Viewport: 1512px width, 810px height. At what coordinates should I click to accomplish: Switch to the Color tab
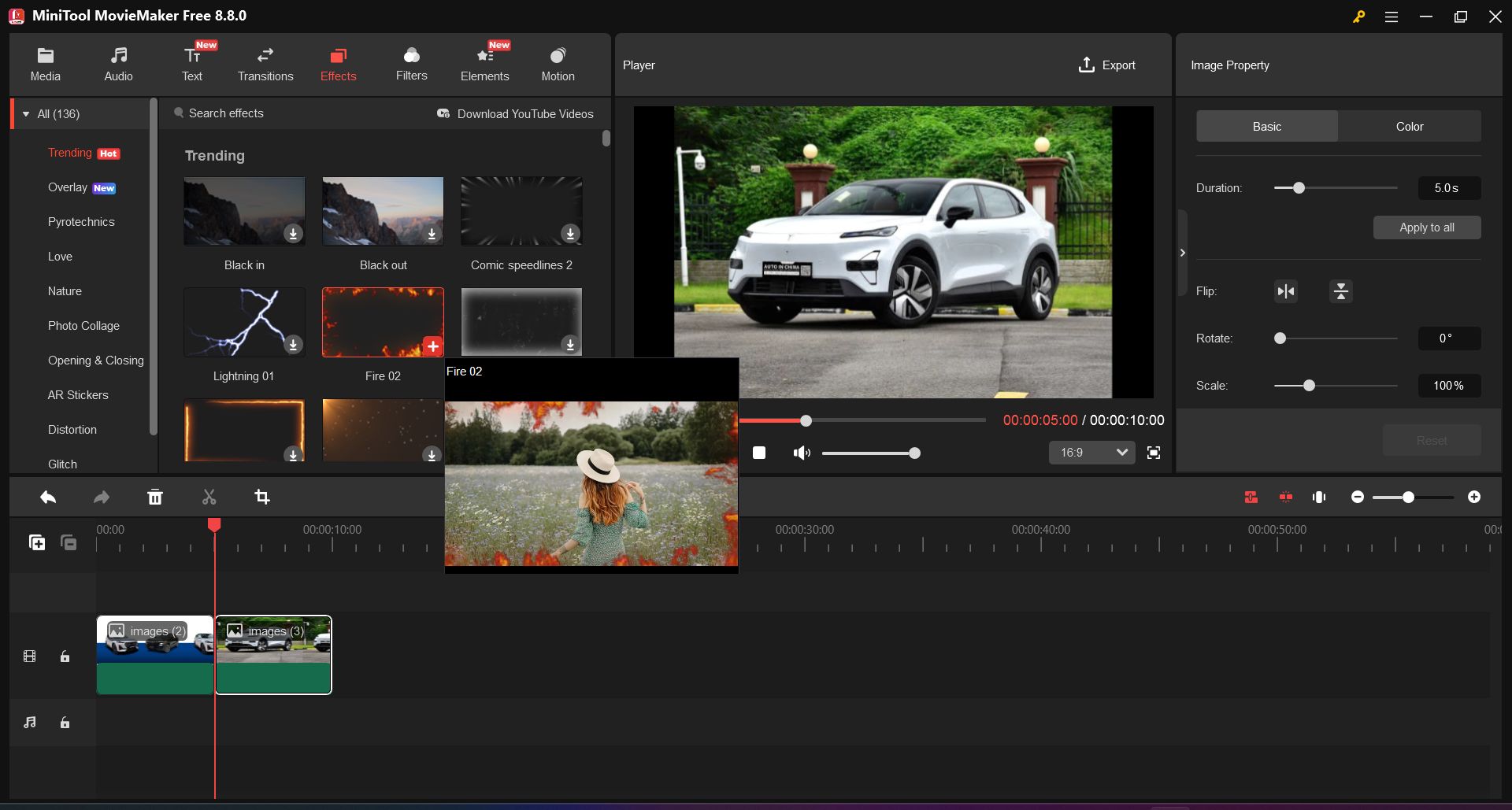[x=1410, y=127]
